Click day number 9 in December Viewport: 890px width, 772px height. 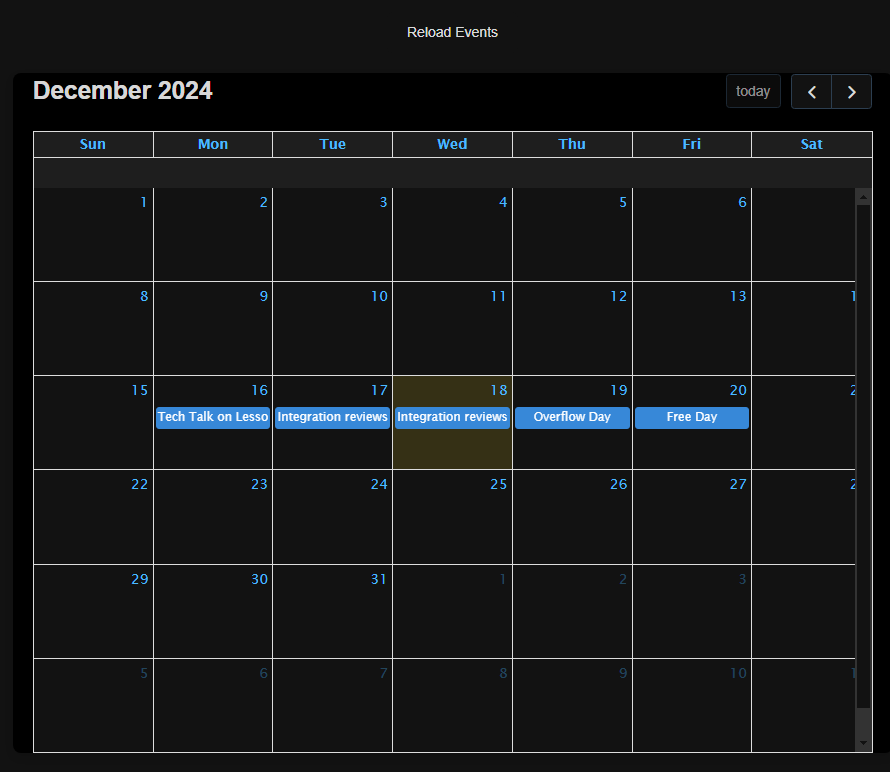[263, 296]
